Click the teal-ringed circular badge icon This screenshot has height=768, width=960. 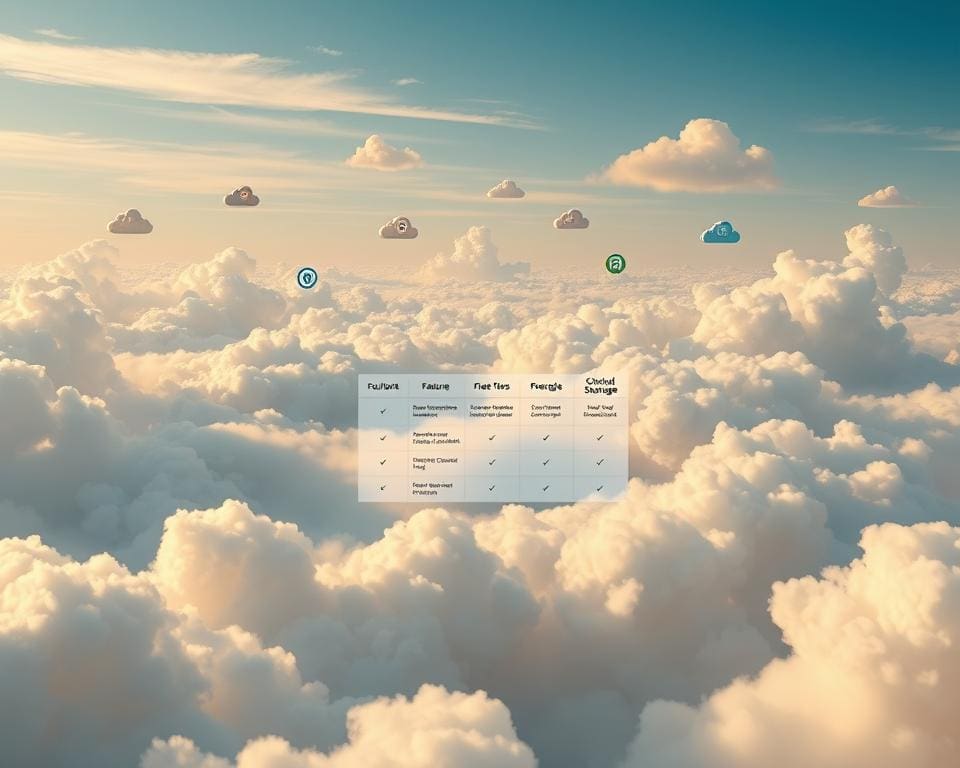pos(307,278)
